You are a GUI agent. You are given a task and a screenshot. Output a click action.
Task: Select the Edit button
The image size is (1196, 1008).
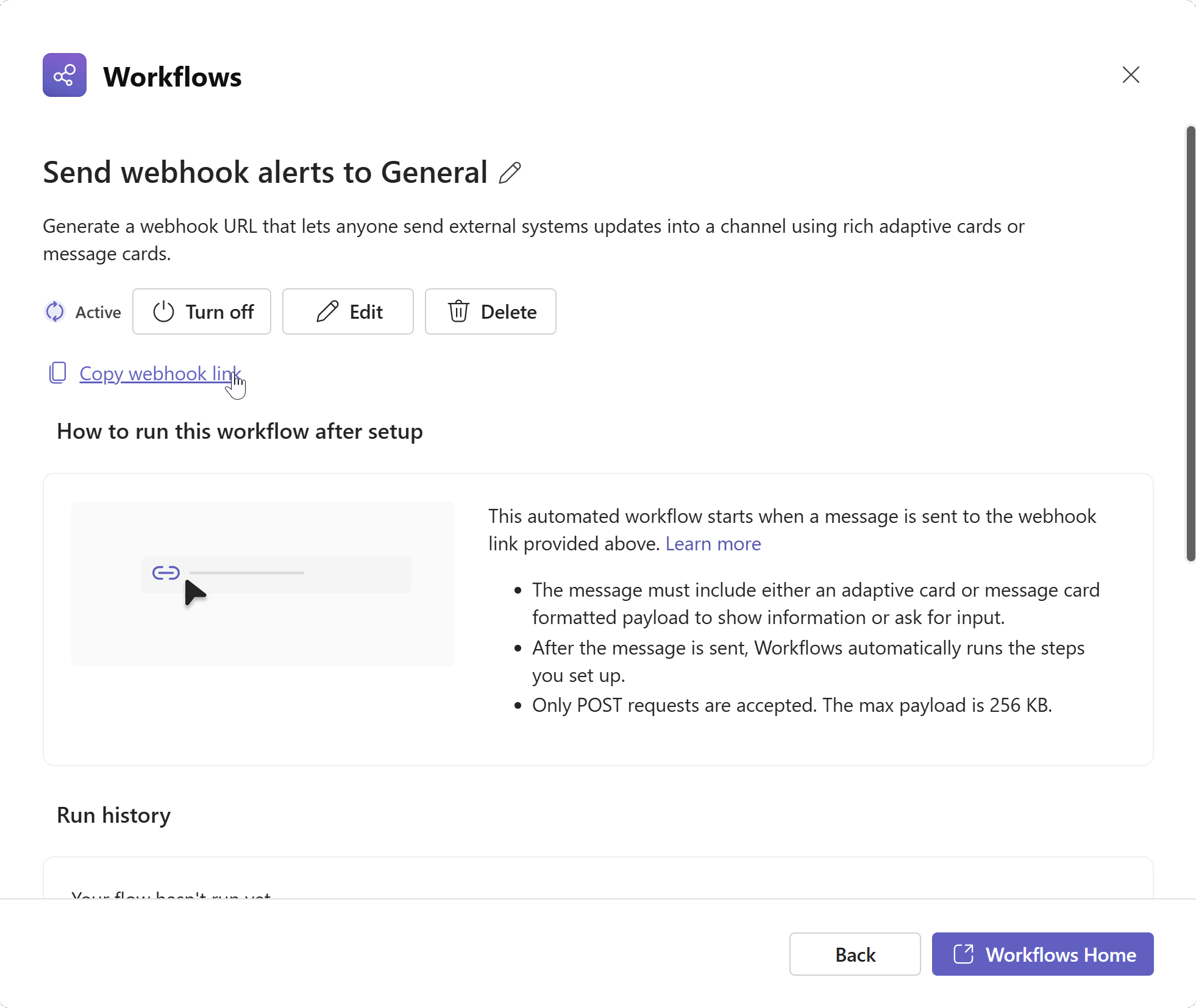[348, 311]
